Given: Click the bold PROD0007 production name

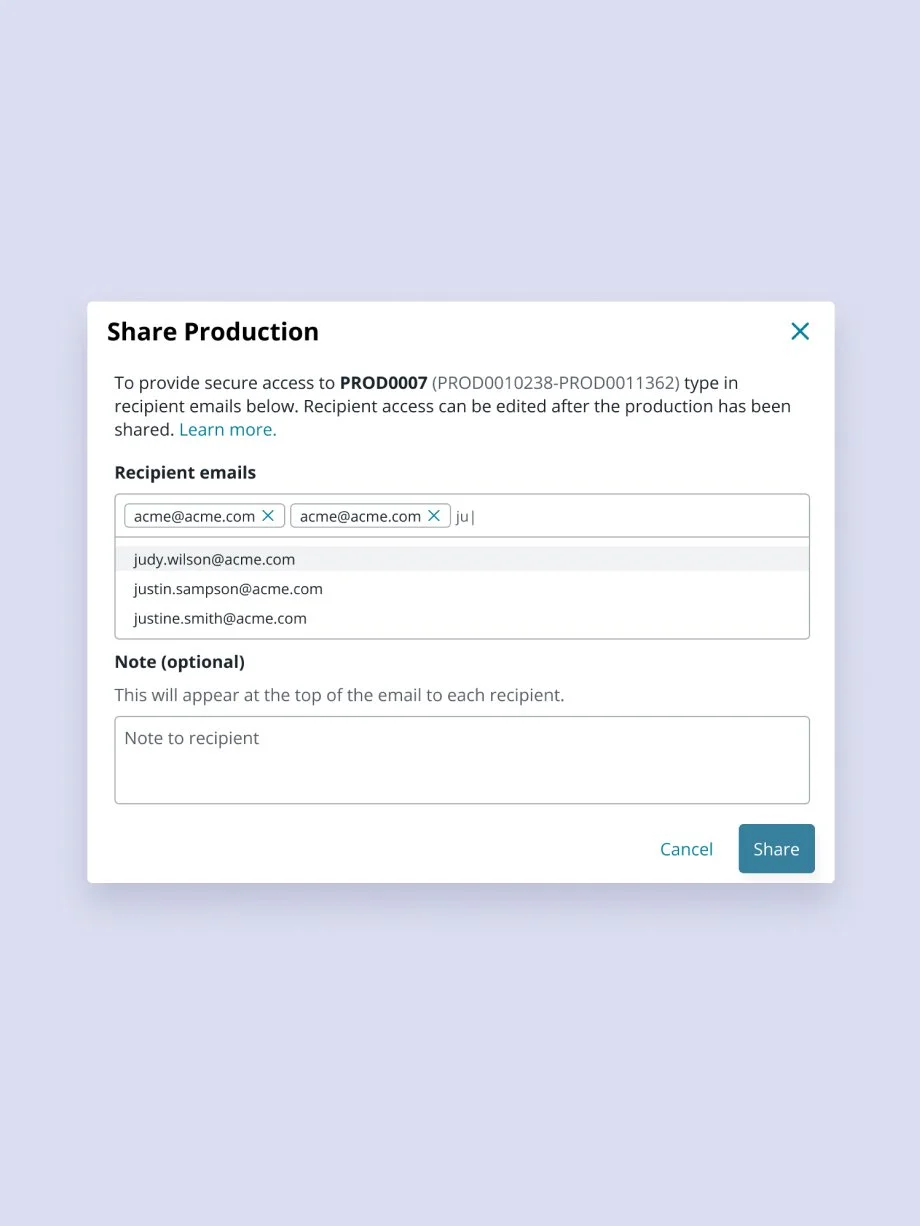Looking at the screenshot, I should [x=383, y=383].
